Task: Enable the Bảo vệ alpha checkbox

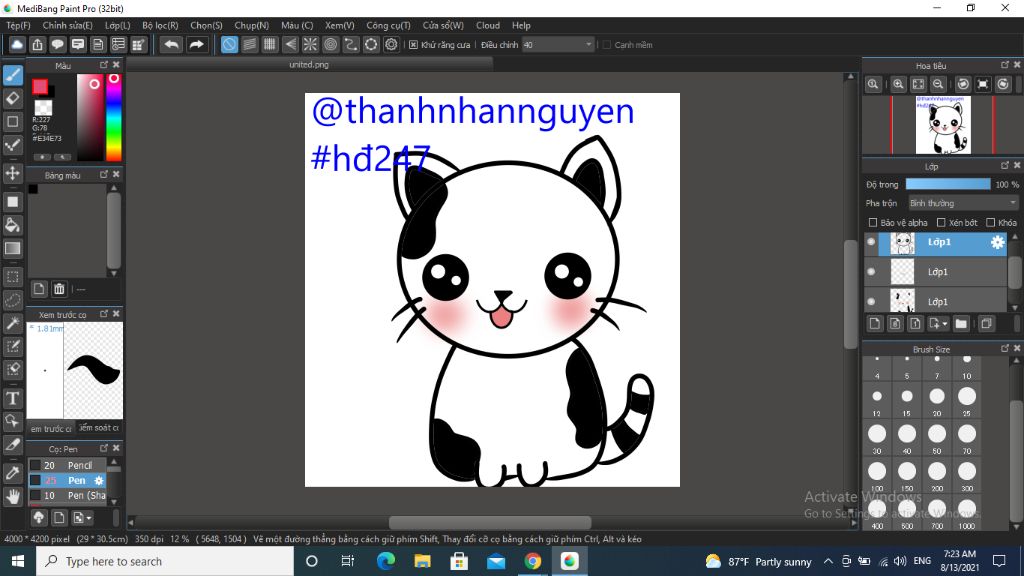Action: pos(872,223)
